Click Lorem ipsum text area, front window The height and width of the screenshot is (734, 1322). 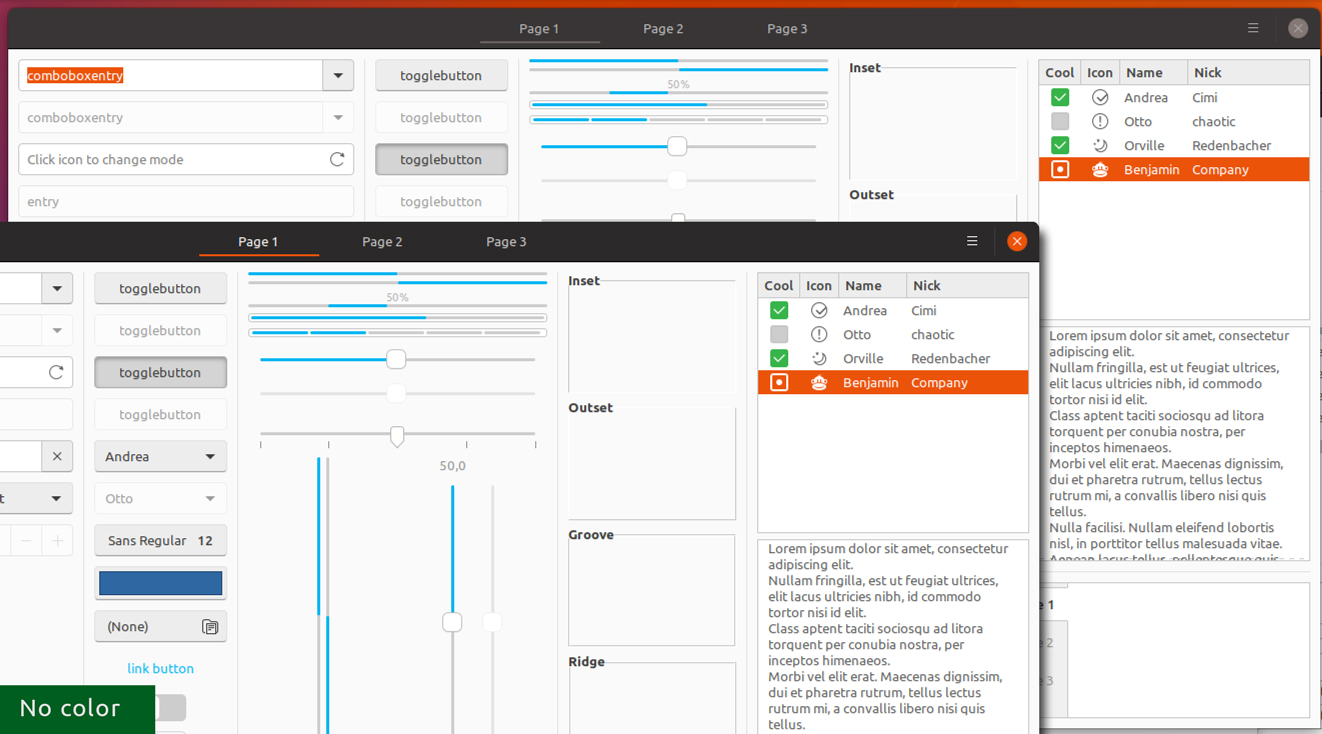[x=892, y=637]
